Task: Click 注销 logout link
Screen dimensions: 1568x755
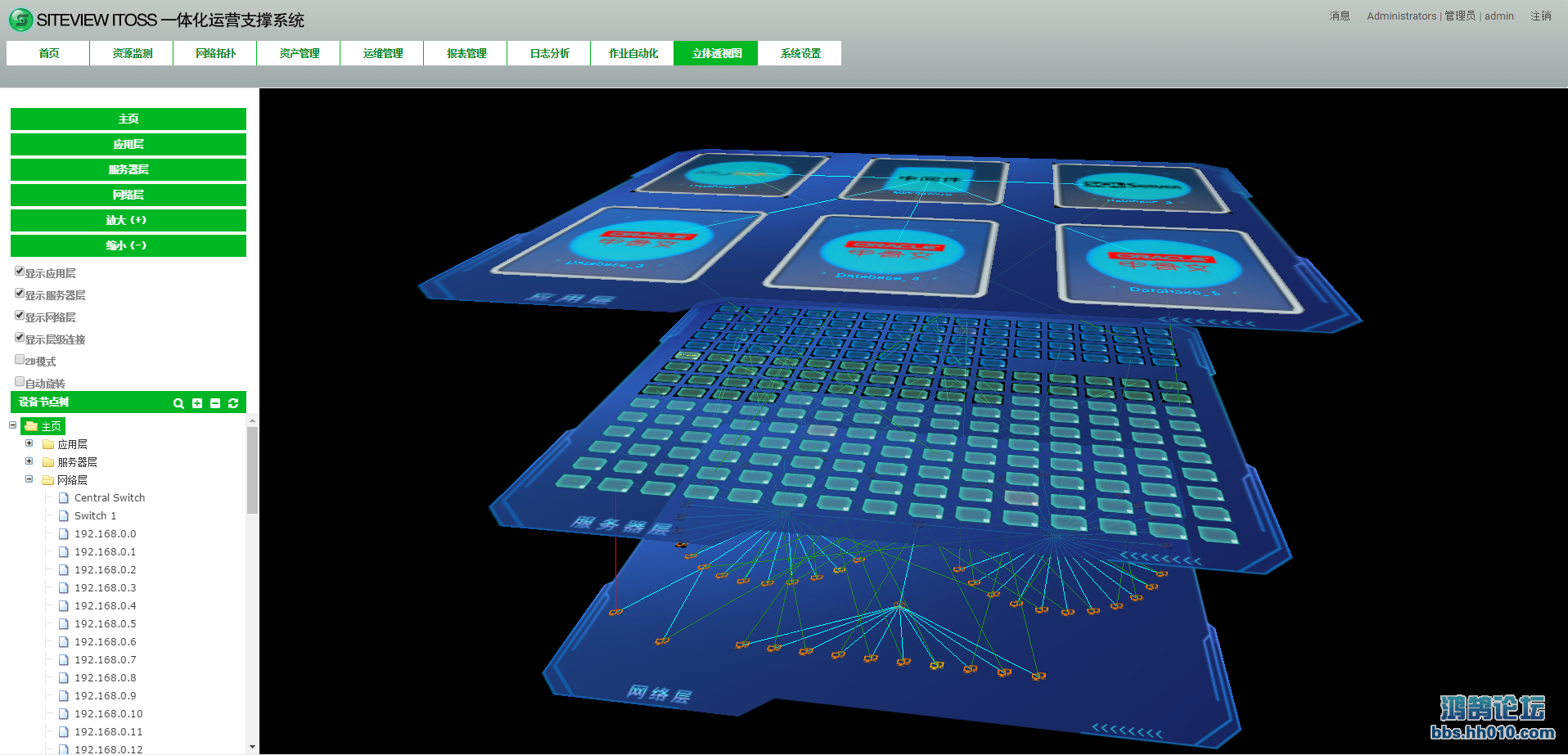Action: (x=1541, y=16)
